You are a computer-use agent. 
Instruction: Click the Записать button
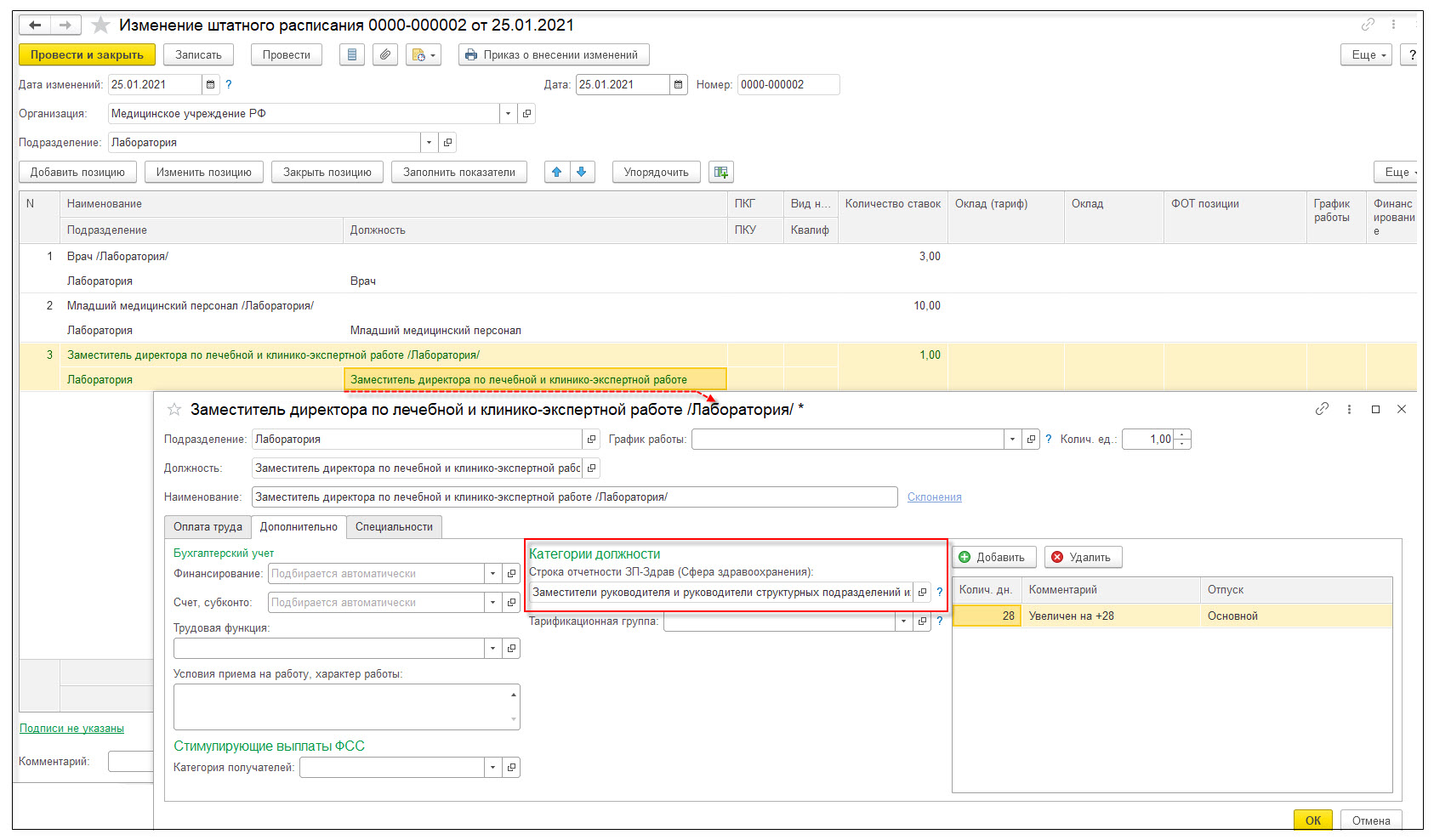click(x=198, y=54)
